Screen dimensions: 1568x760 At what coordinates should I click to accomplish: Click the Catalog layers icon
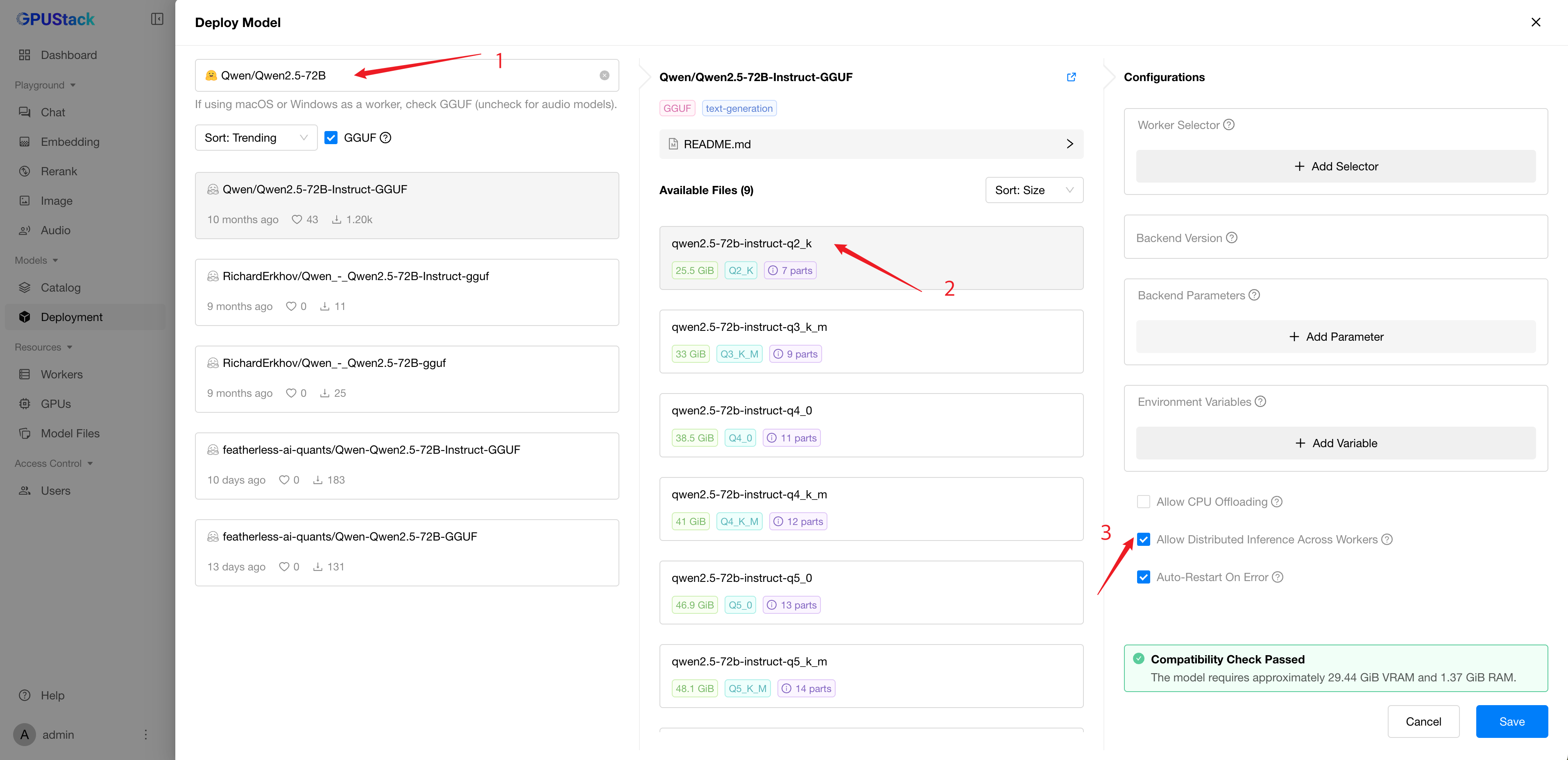(24, 287)
